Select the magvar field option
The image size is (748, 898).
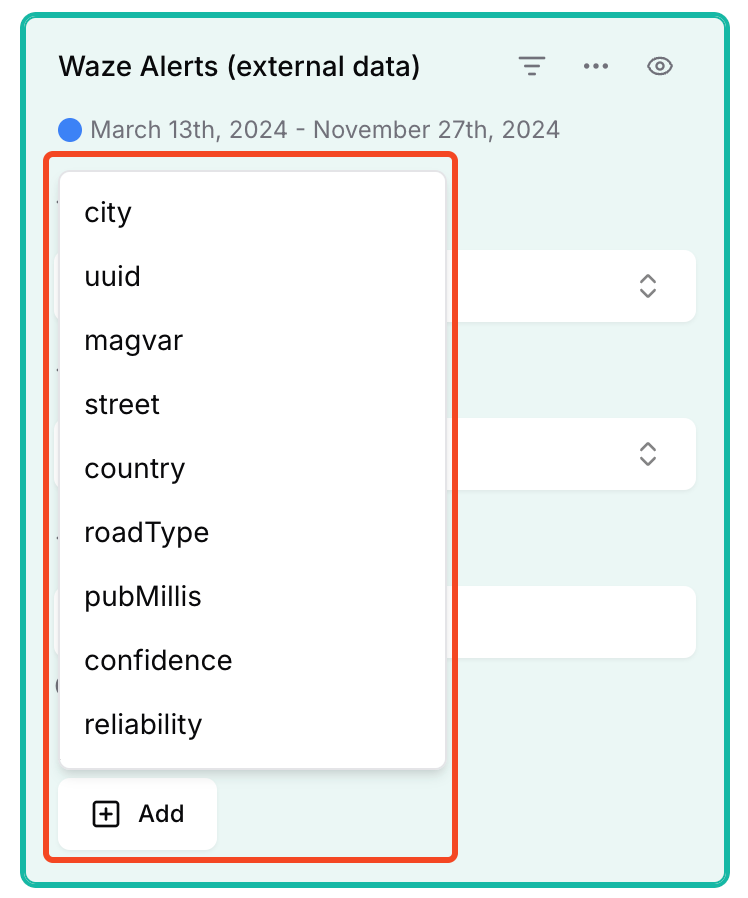[x=252, y=341]
